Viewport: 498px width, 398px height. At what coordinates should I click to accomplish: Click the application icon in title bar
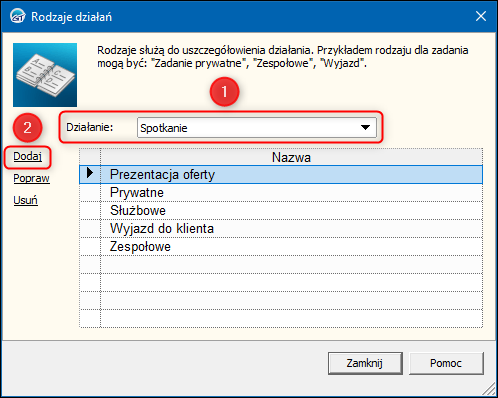click(x=17, y=16)
